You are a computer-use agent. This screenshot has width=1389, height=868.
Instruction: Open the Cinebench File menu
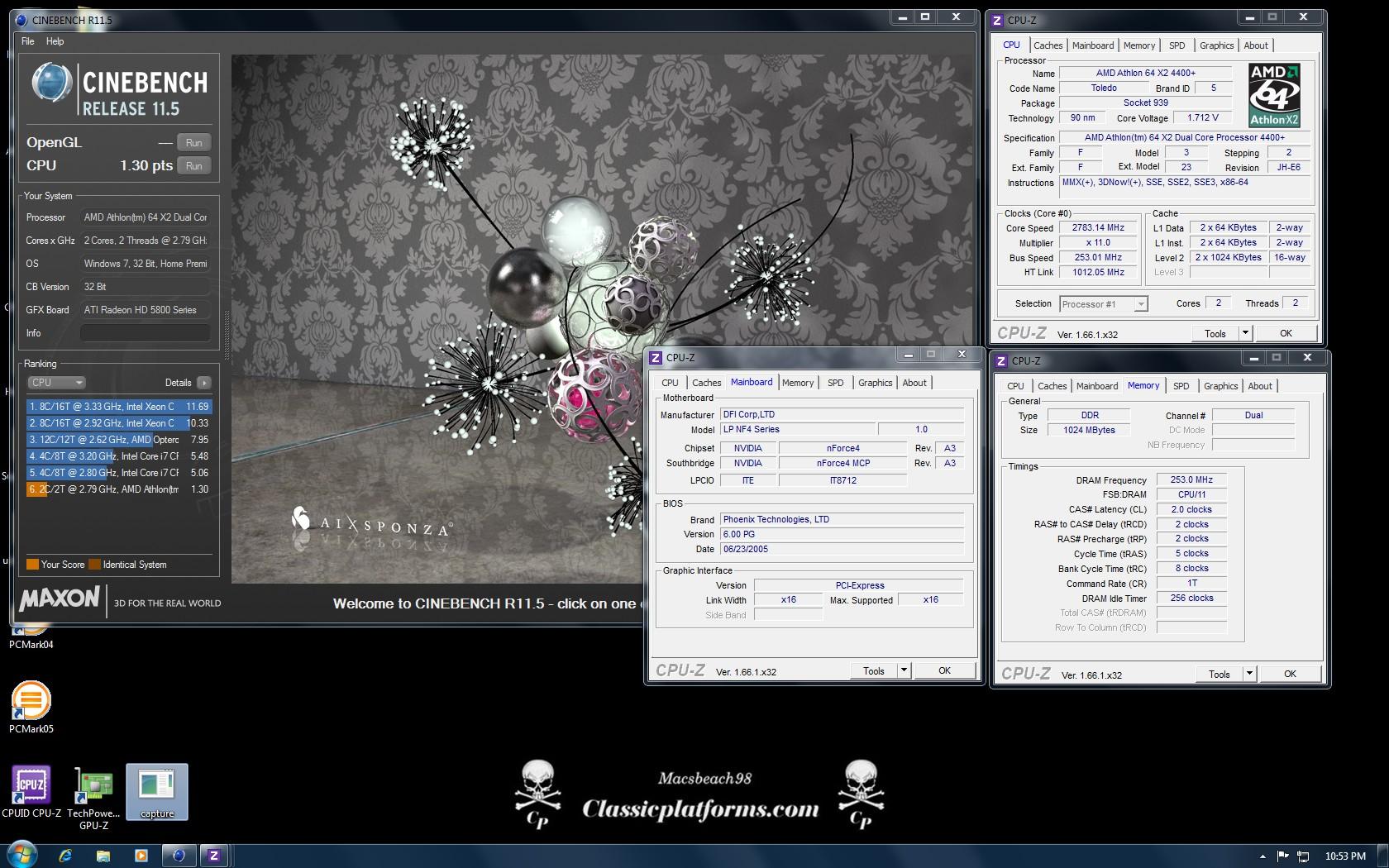(x=28, y=41)
